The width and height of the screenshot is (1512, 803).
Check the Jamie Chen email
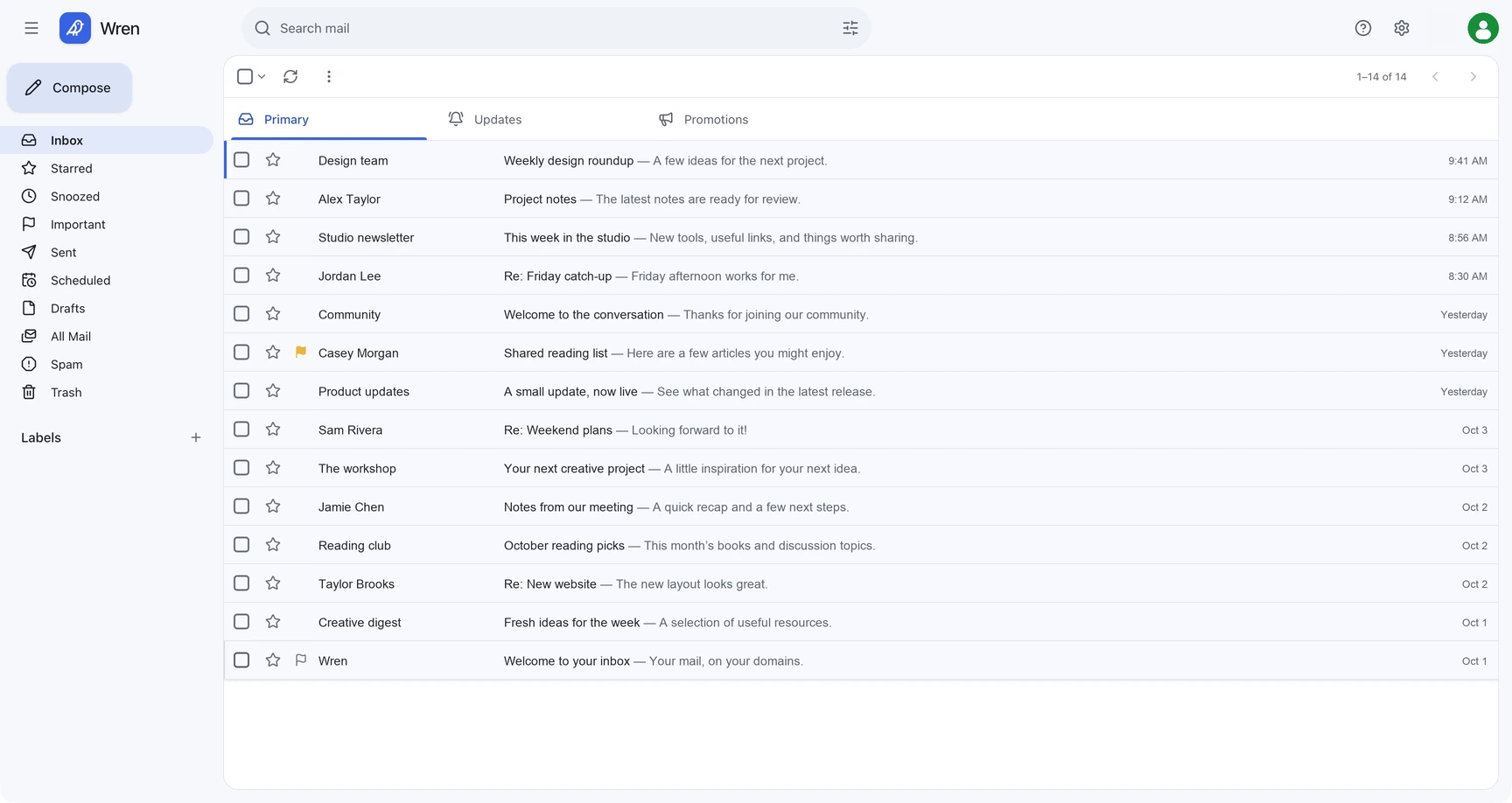pos(241,506)
